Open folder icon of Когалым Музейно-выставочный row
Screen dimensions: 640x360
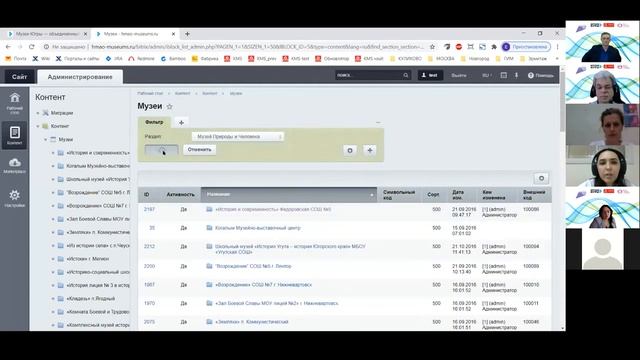209,228
